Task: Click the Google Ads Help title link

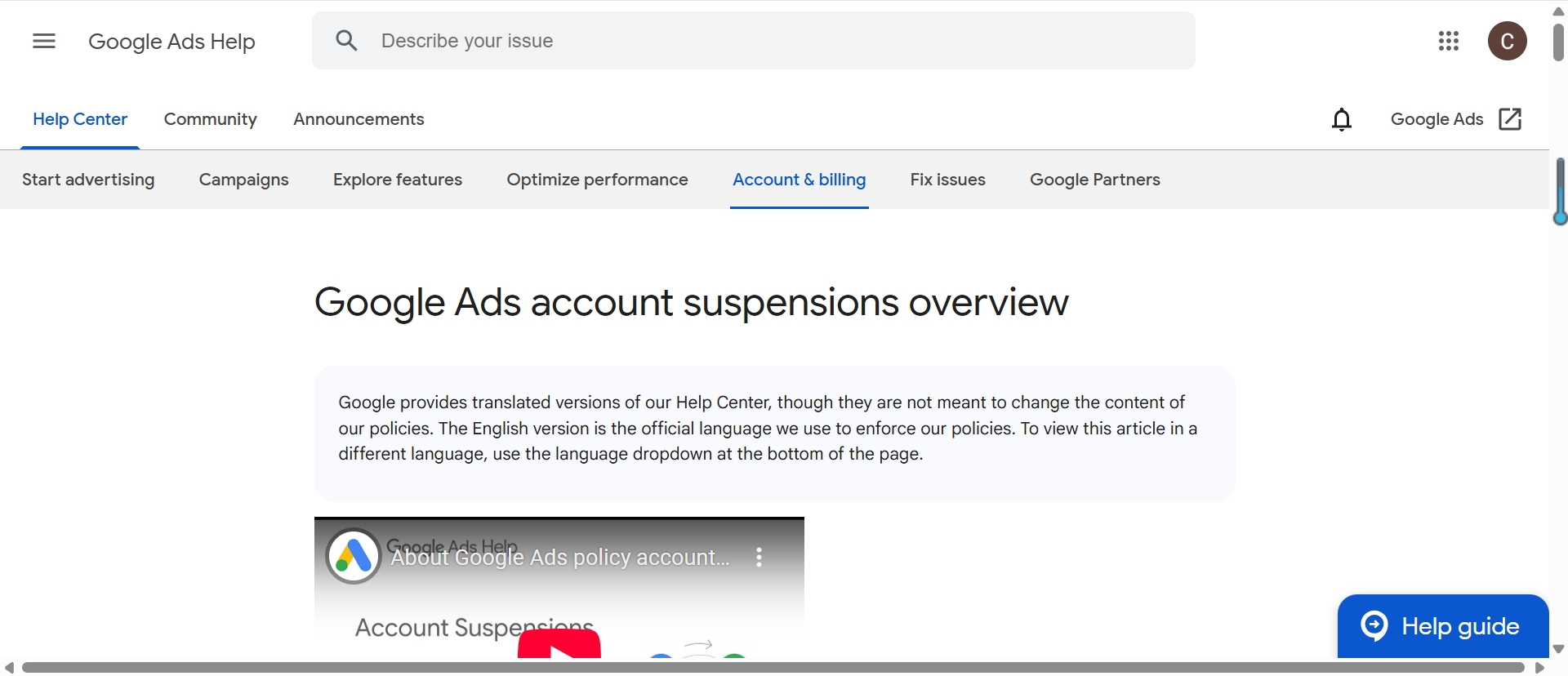Action: tap(171, 42)
